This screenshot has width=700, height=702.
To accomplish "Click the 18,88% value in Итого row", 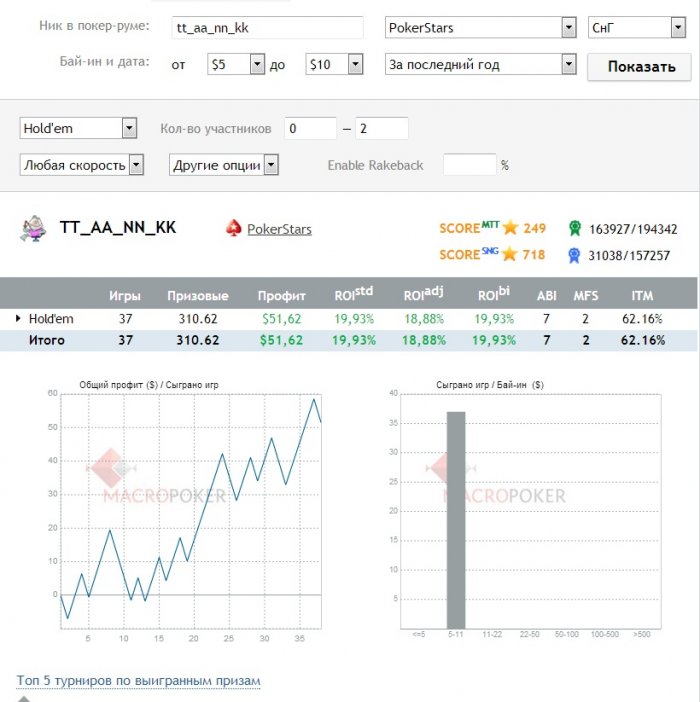I will [x=424, y=340].
